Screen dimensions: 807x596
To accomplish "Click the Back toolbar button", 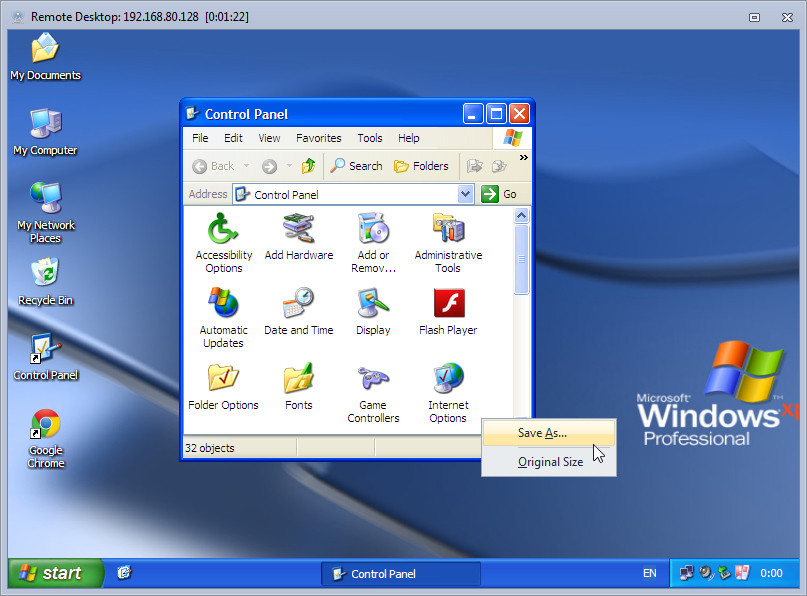I will tap(213, 166).
